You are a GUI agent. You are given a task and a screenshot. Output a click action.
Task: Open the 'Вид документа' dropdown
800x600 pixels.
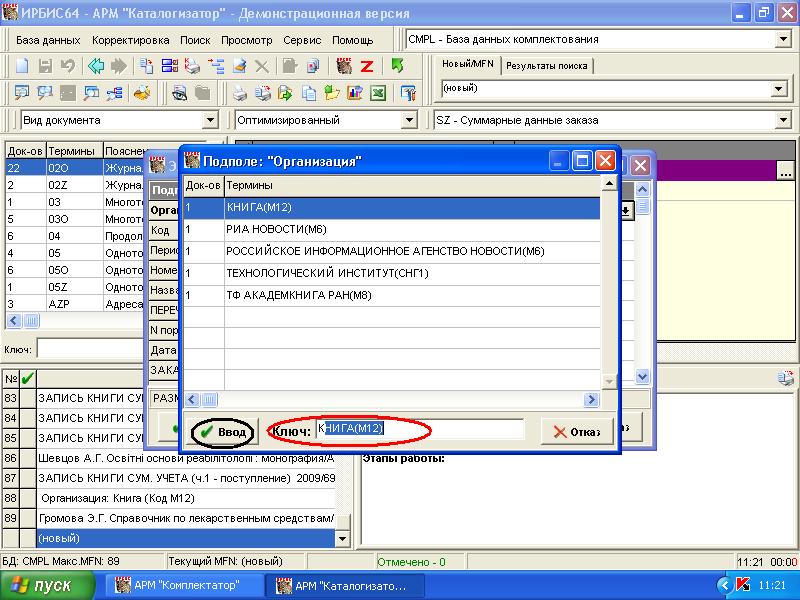210,120
